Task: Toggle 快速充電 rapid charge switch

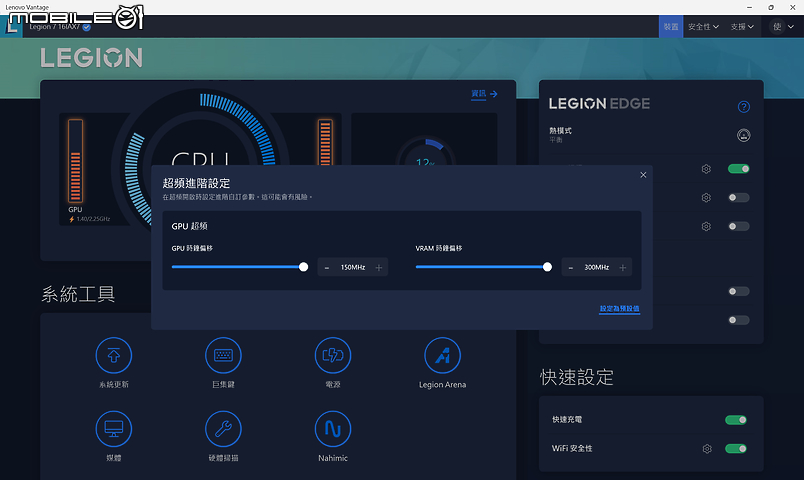Action: click(x=736, y=420)
